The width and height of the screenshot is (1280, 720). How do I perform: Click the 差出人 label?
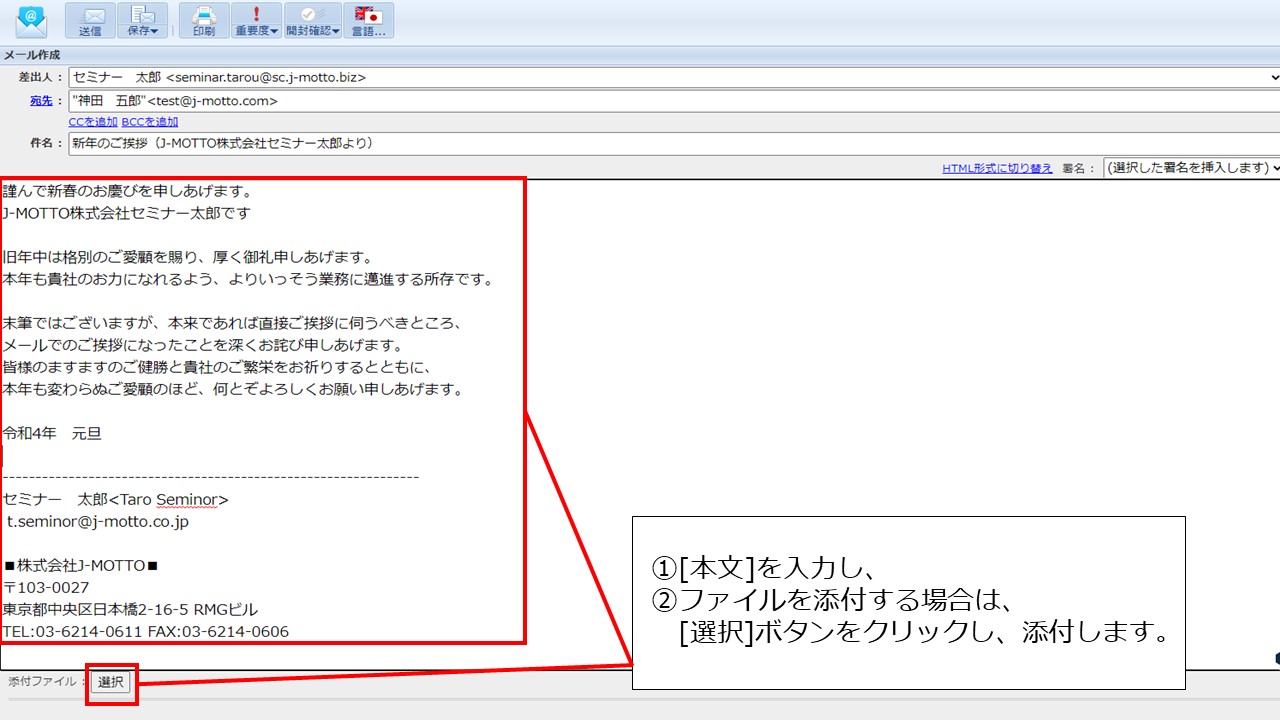tap(41, 77)
